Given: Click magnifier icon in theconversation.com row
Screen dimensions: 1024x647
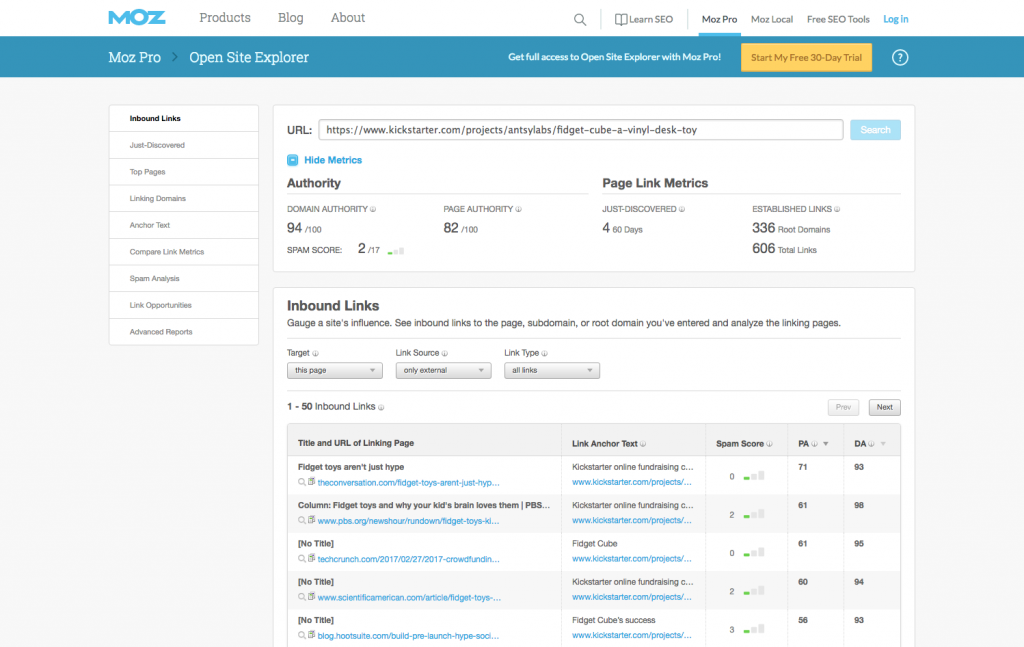Looking at the screenshot, I should coord(302,482).
